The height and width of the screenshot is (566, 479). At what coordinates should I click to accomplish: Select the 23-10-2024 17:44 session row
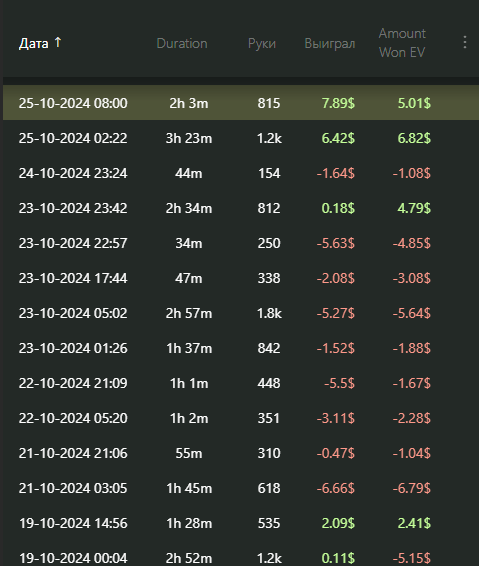241,278
